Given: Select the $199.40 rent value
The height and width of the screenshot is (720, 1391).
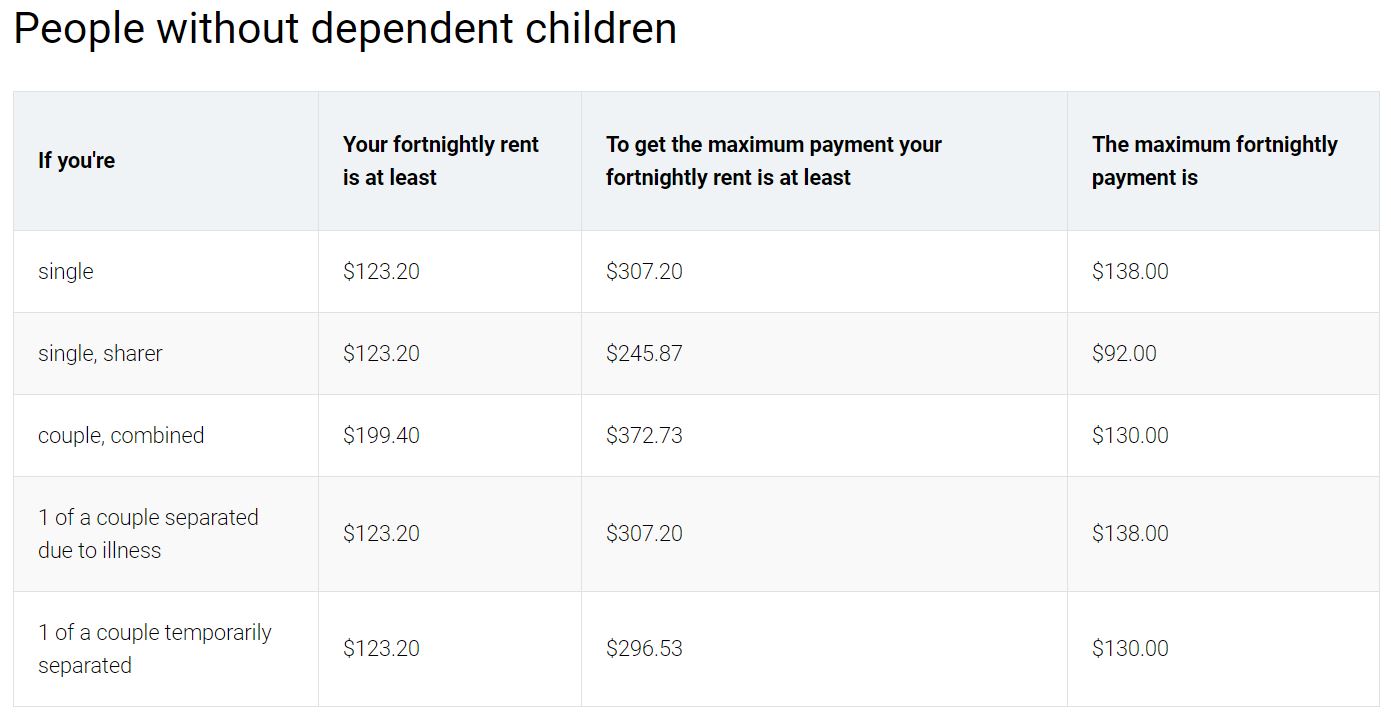Looking at the screenshot, I should (381, 435).
